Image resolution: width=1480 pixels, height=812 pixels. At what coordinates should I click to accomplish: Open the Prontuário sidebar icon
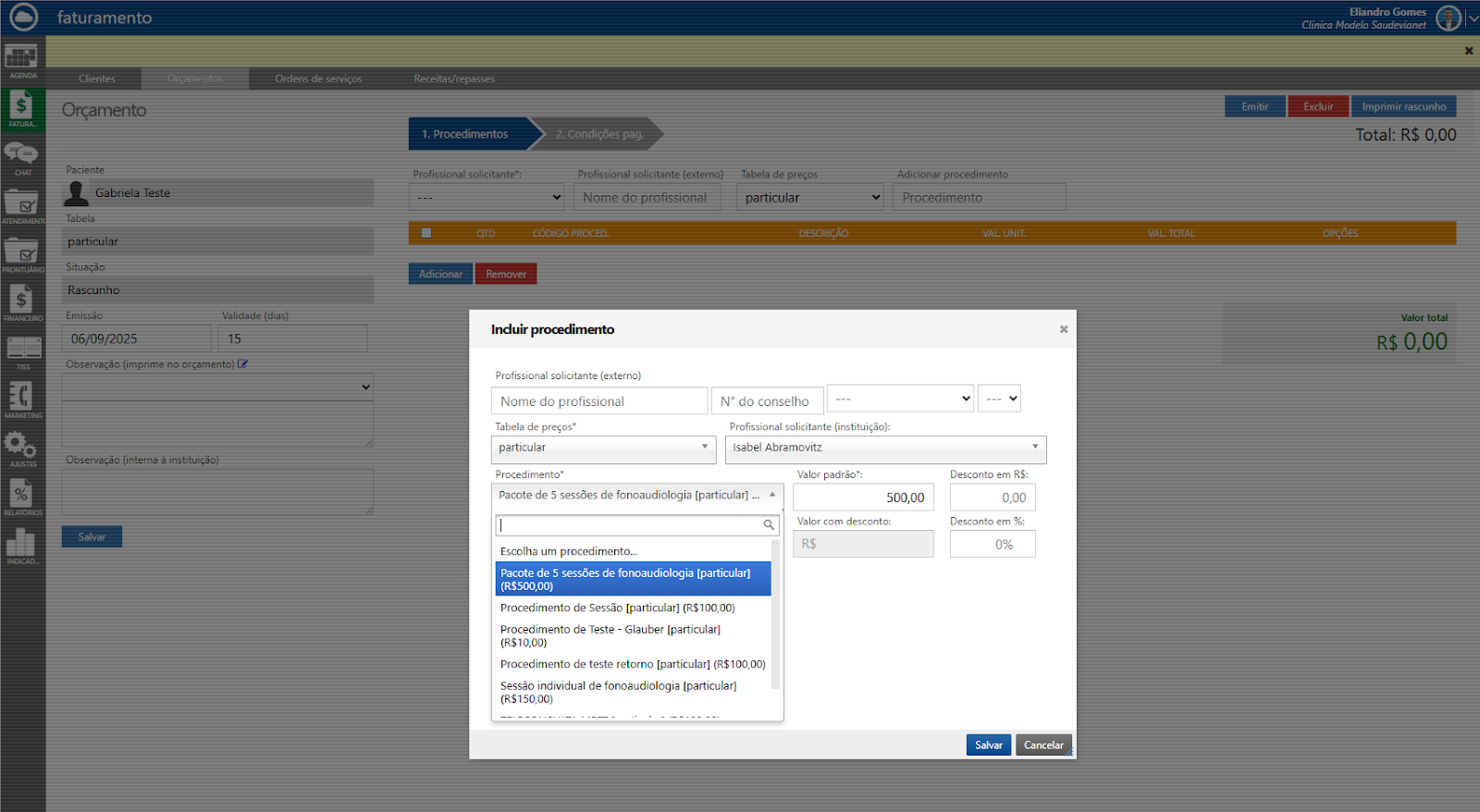point(22,255)
